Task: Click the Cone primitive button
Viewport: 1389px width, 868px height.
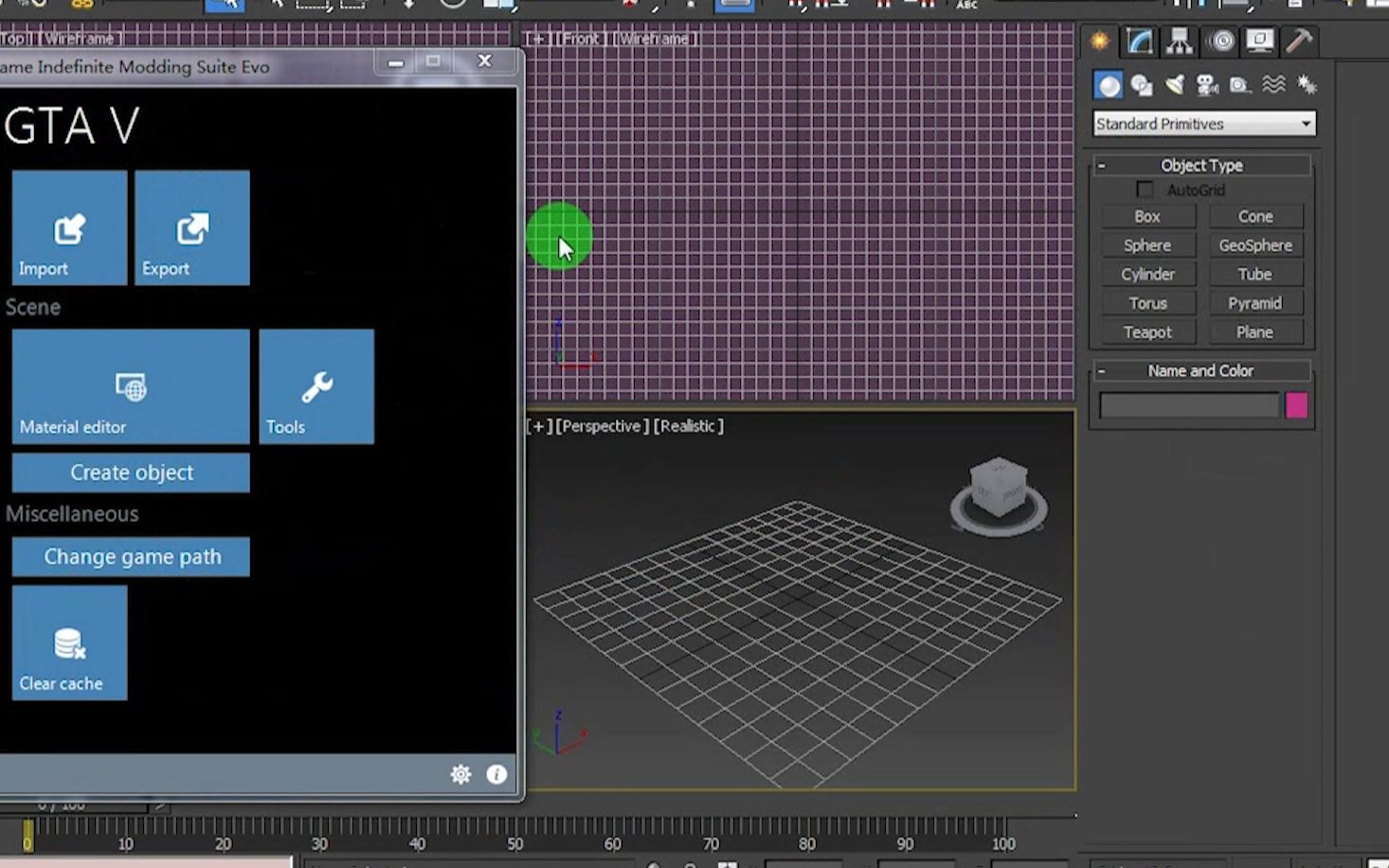Action: tap(1255, 217)
